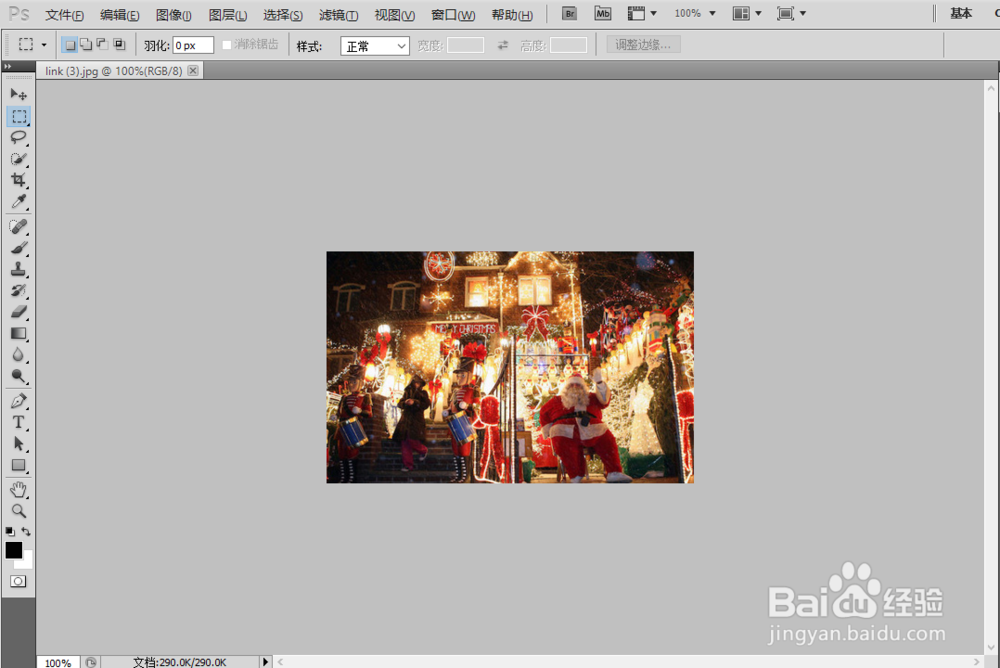Select the Brush tool
The height and width of the screenshot is (668, 1000).
point(18,248)
